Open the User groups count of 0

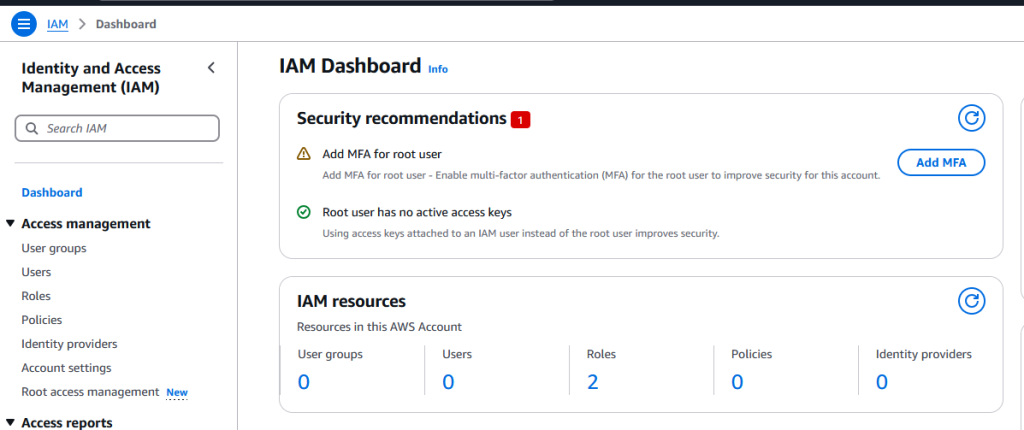pyautogui.click(x=304, y=382)
